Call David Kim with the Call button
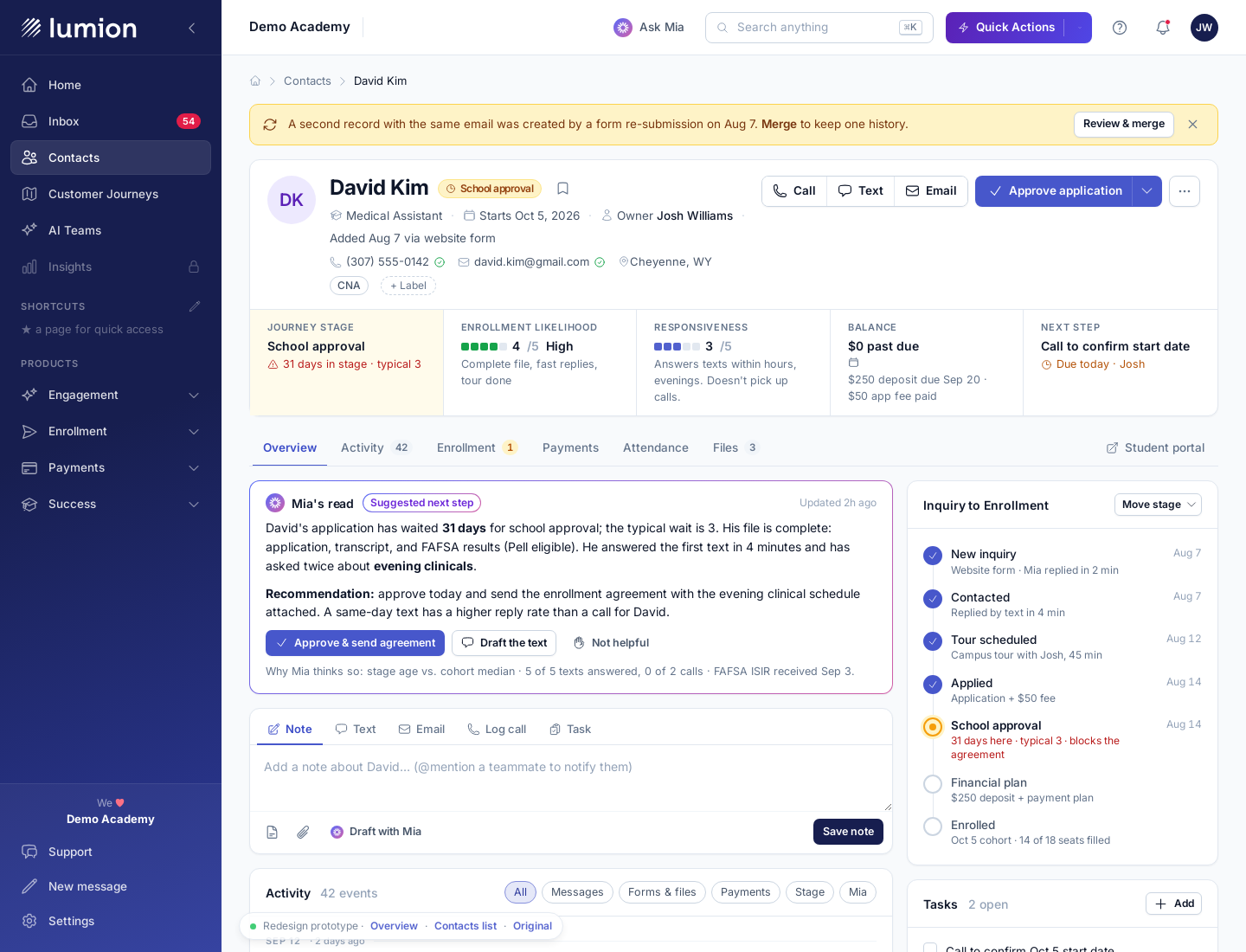This screenshot has width=1246, height=952. [794, 191]
